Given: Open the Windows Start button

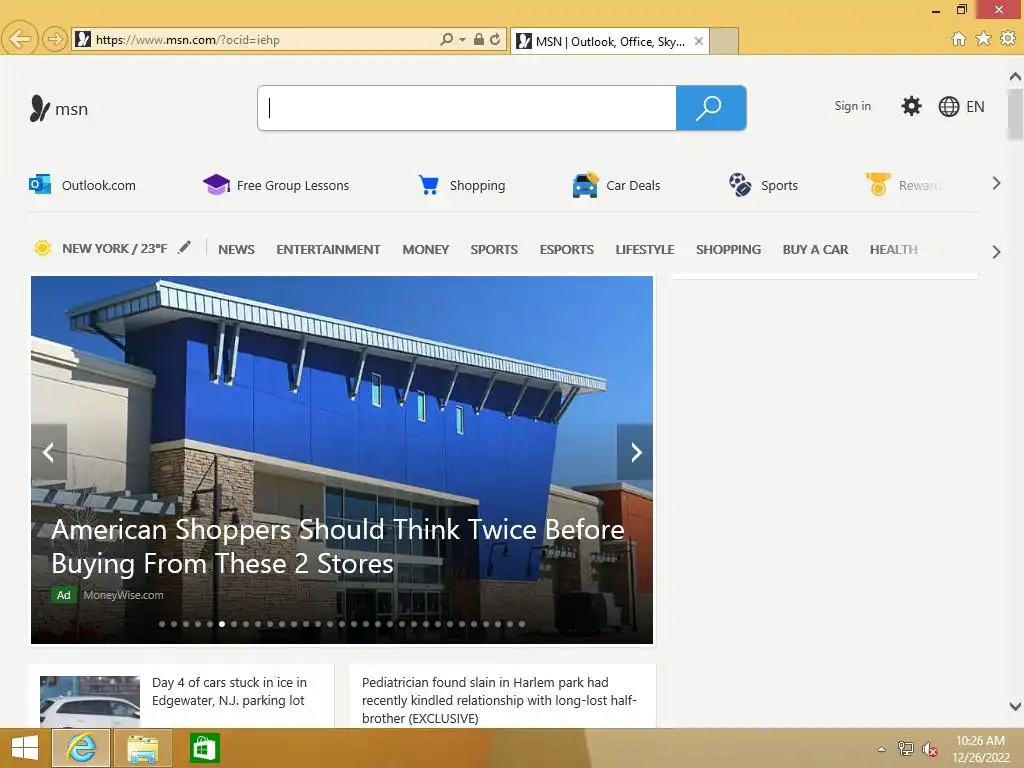Looking at the screenshot, I should tap(25, 748).
